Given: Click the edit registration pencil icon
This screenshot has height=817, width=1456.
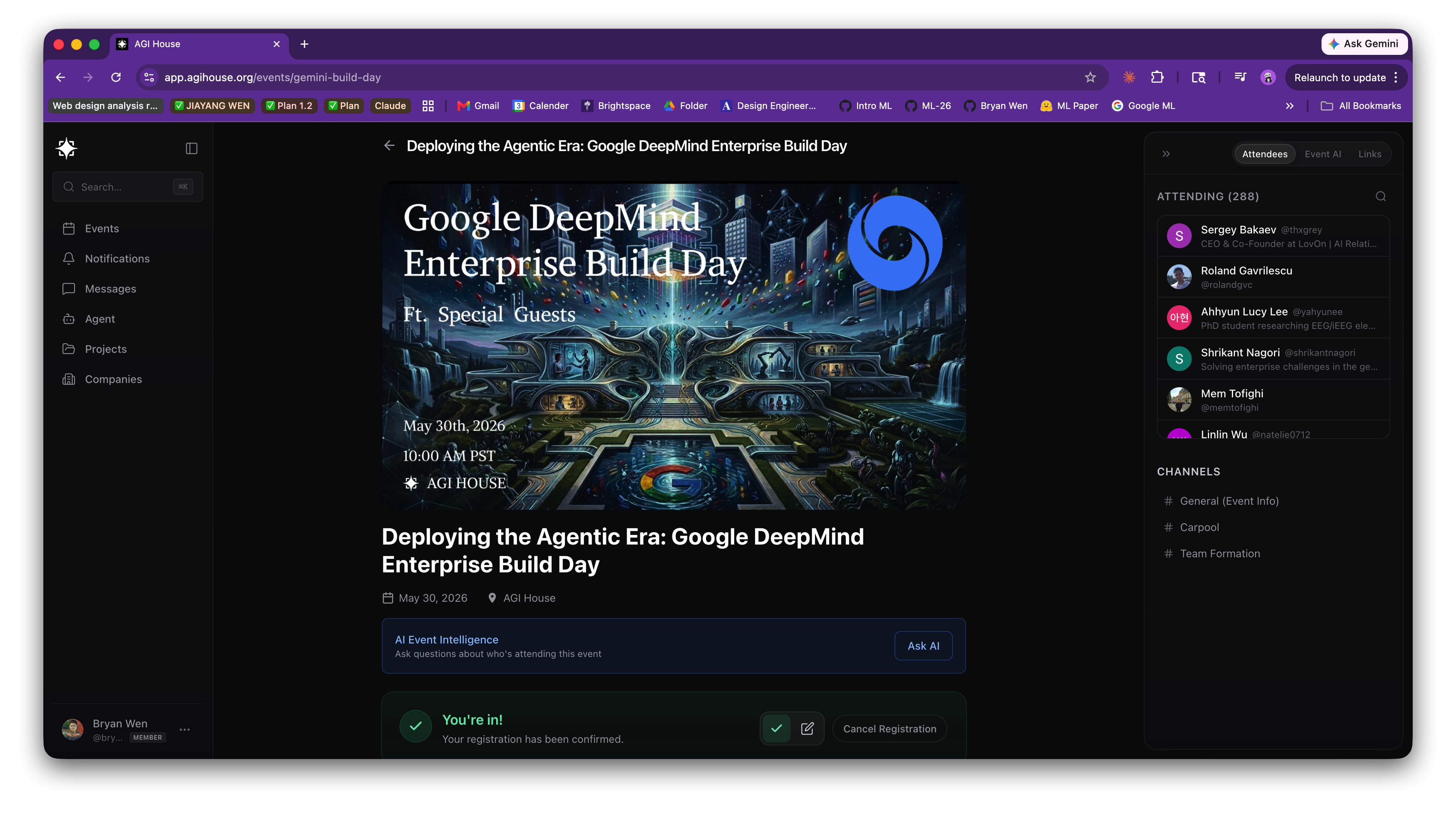Looking at the screenshot, I should pos(807,728).
